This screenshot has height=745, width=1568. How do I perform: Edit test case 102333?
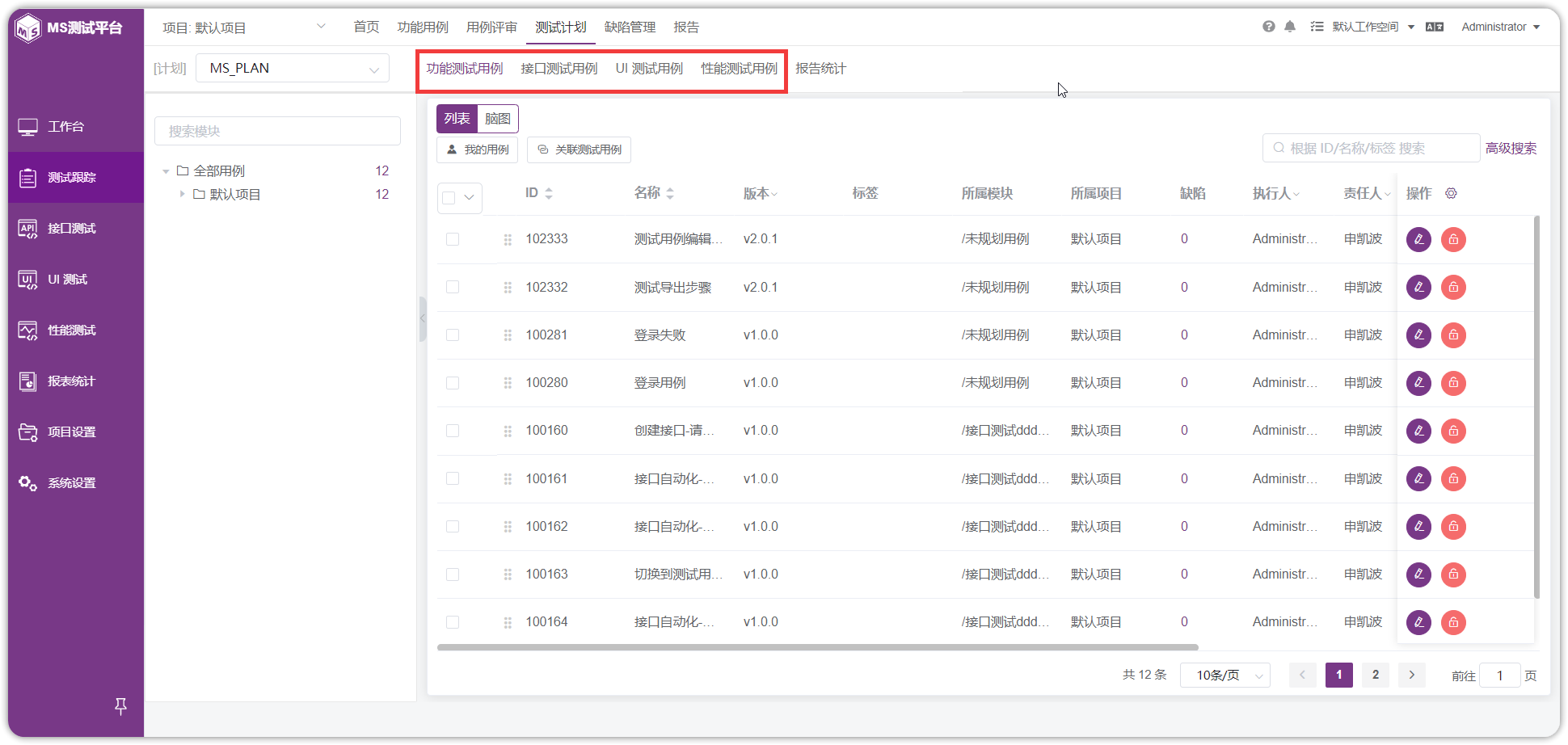coord(1418,239)
